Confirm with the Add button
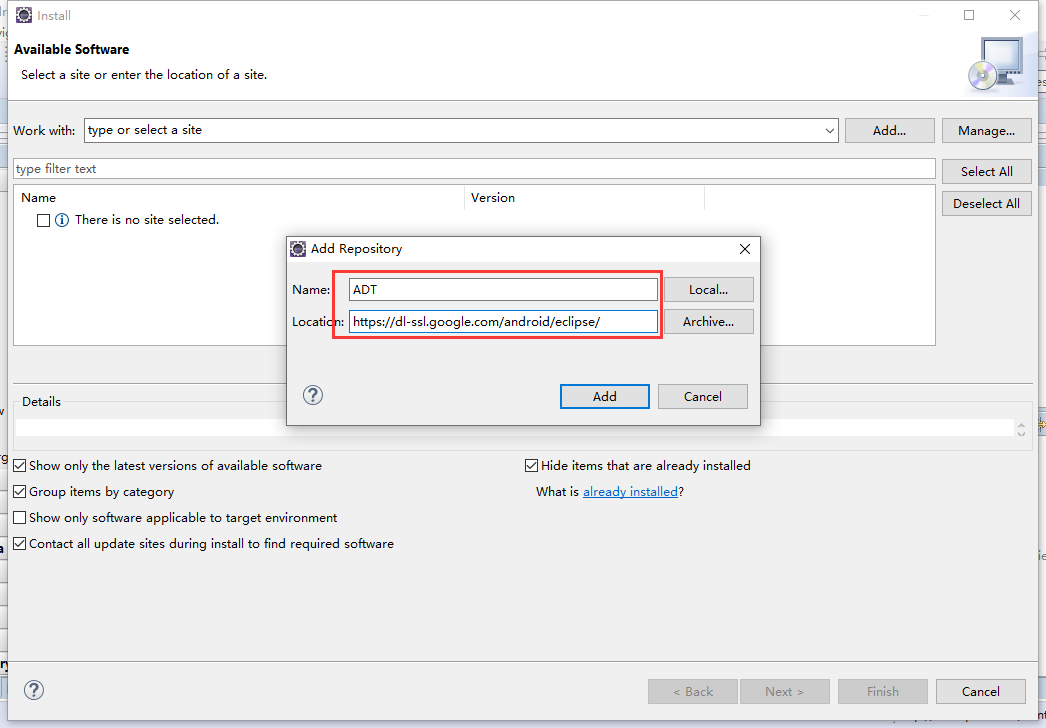This screenshot has height=728, width=1046. (604, 396)
